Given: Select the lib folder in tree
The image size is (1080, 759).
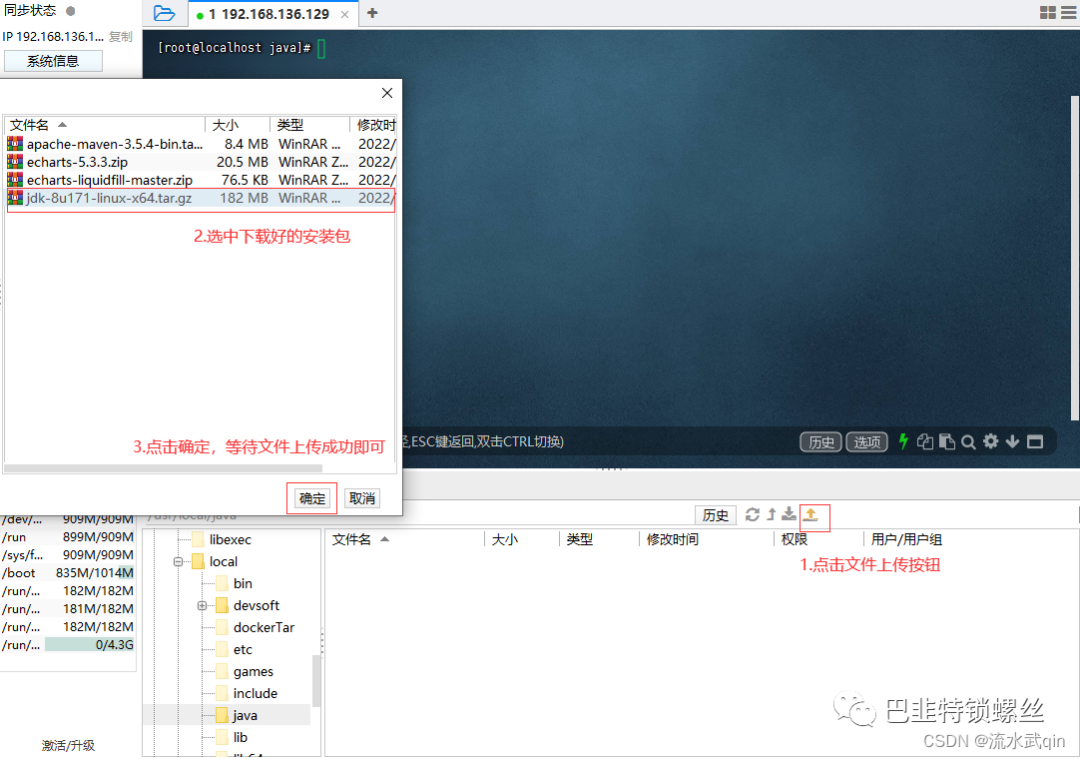Looking at the screenshot, I should tap(240, 738).
